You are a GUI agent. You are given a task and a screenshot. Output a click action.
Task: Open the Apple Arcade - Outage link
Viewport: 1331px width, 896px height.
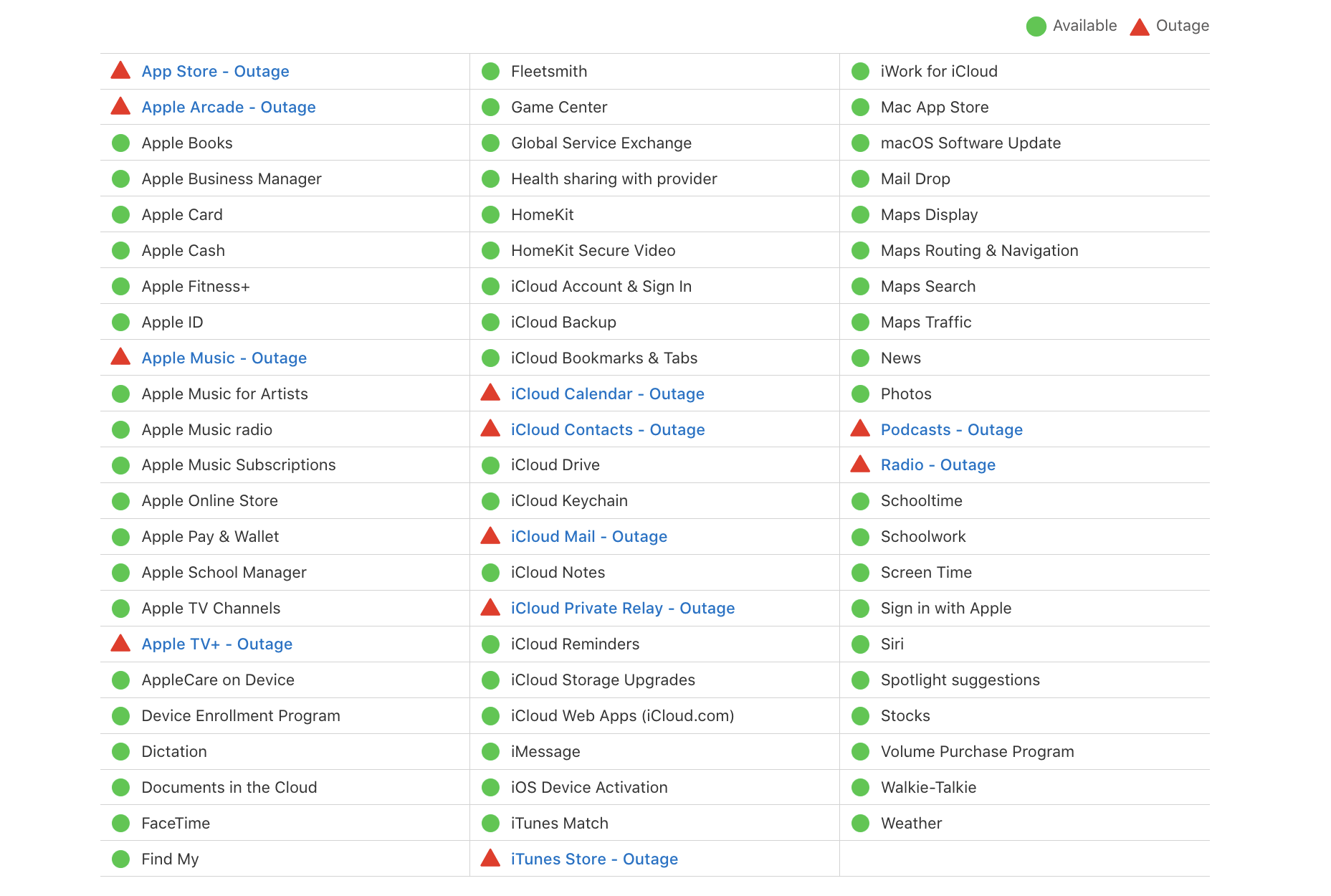(228, 107)
